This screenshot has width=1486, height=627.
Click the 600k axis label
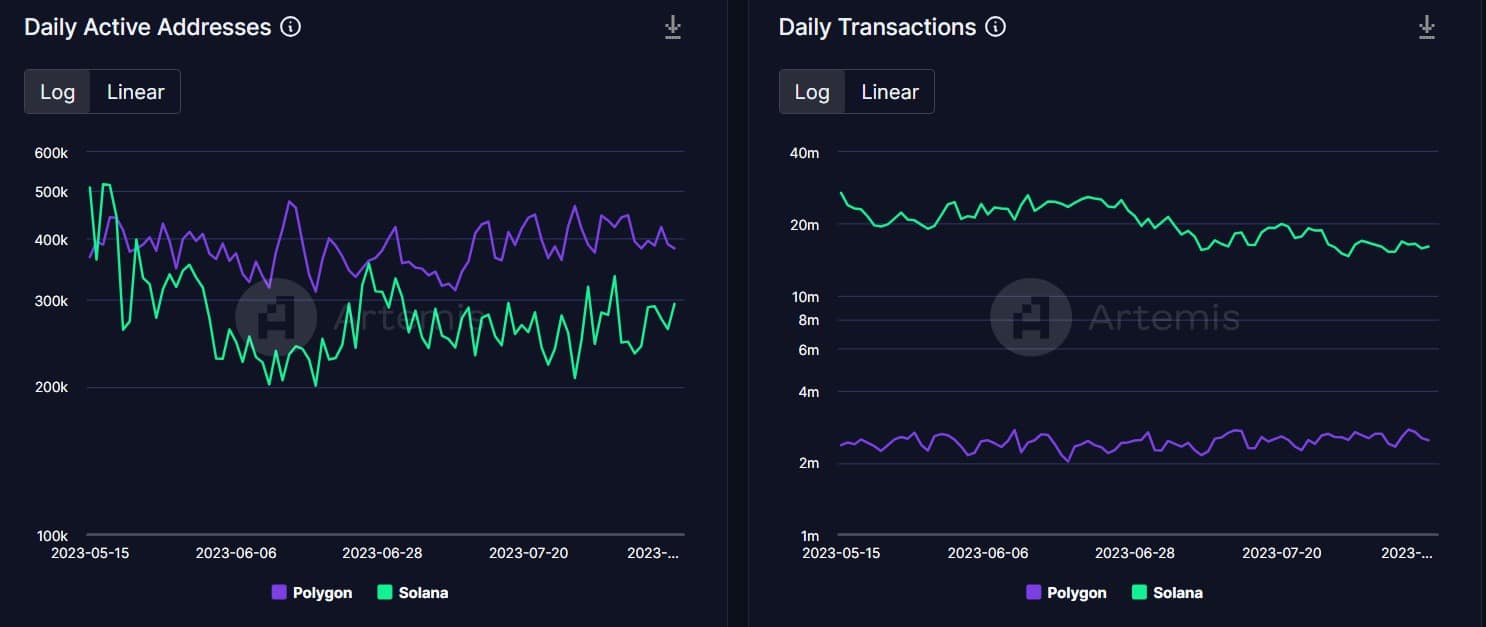51,153
